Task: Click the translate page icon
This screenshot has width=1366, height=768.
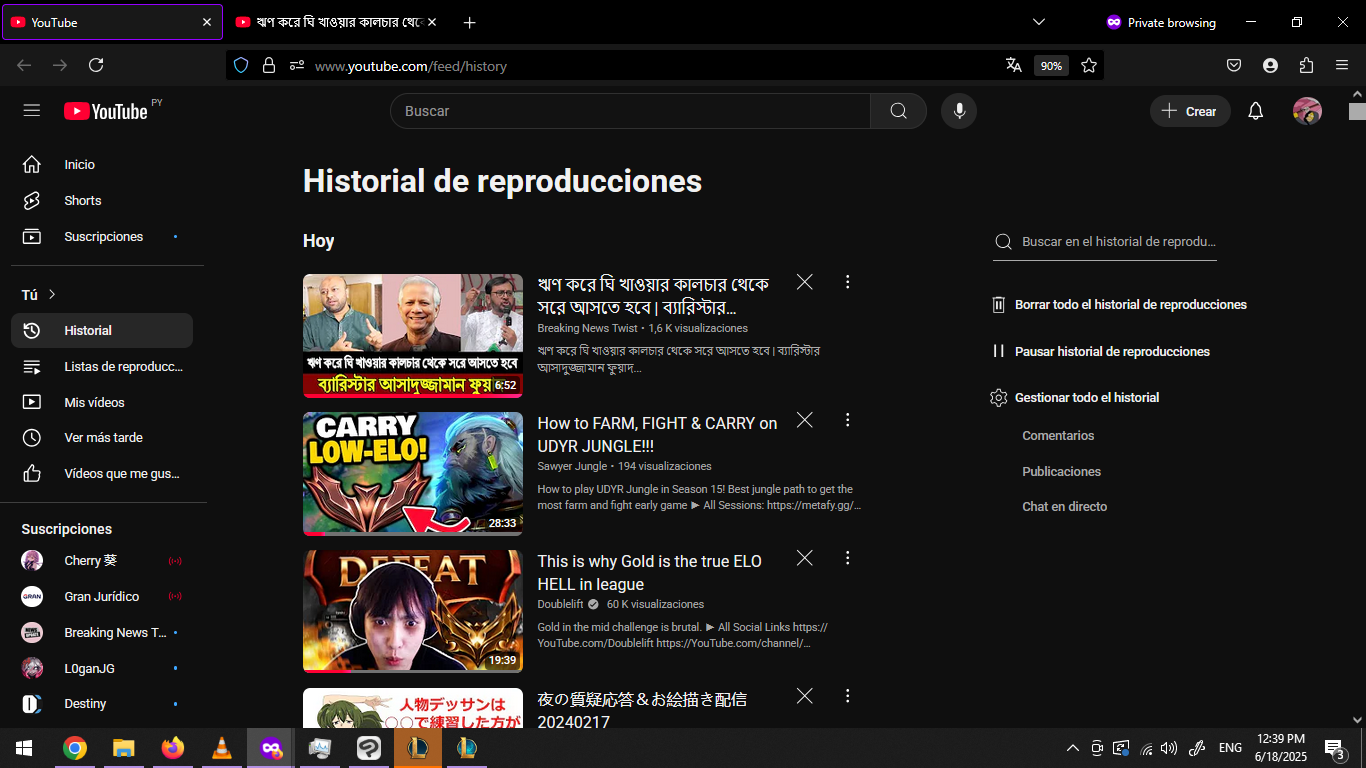Action: coord(1014,65)
